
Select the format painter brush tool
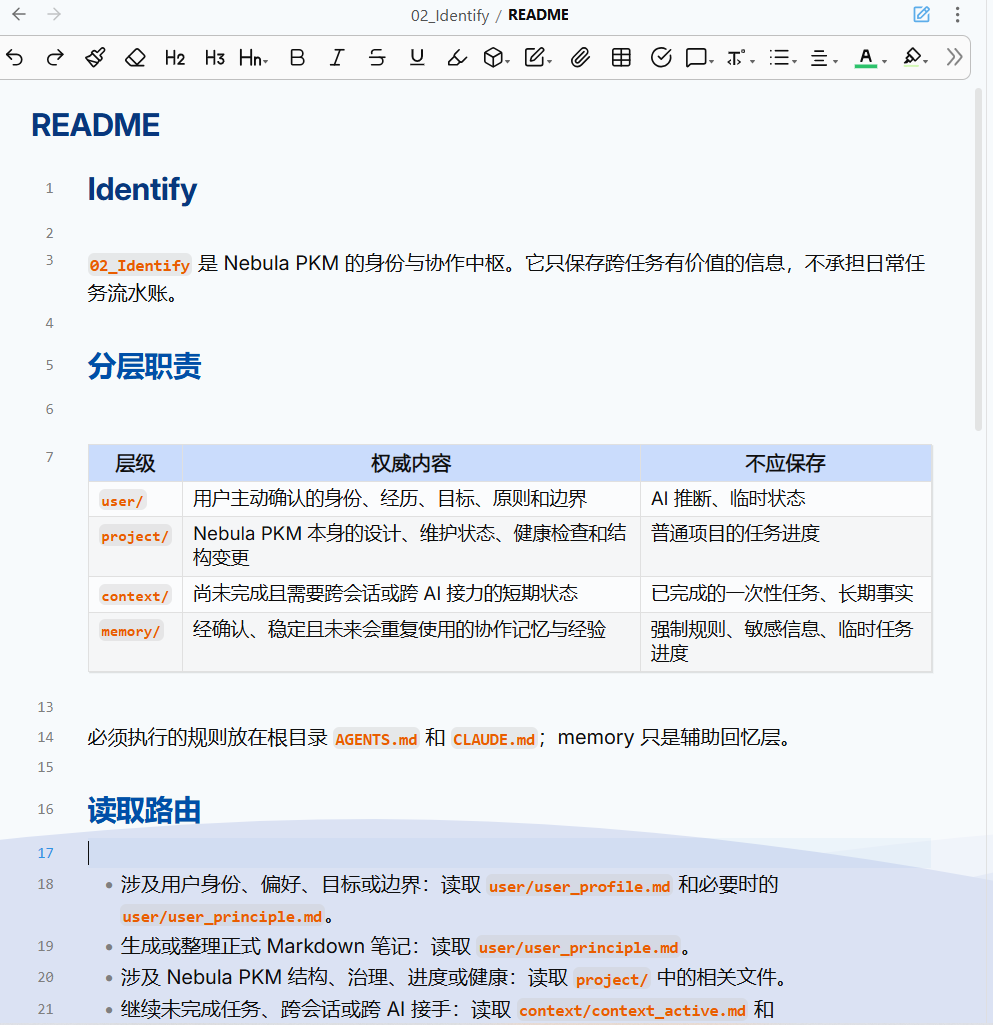[95, 58]
